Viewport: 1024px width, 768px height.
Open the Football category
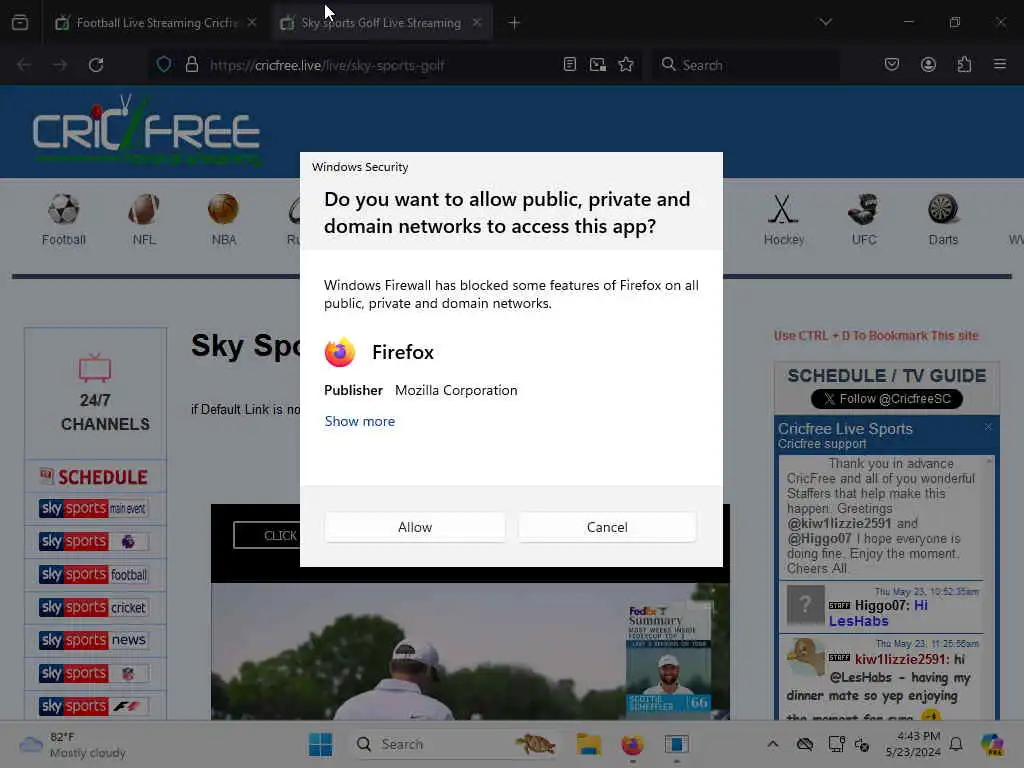[x=63, y=220]
